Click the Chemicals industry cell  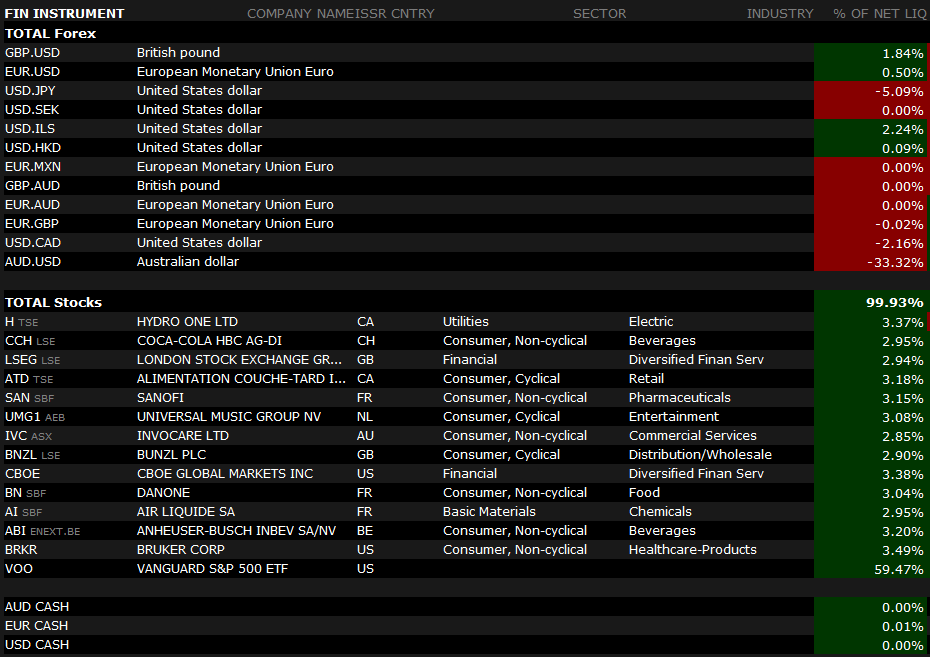[x=660, y=512]
